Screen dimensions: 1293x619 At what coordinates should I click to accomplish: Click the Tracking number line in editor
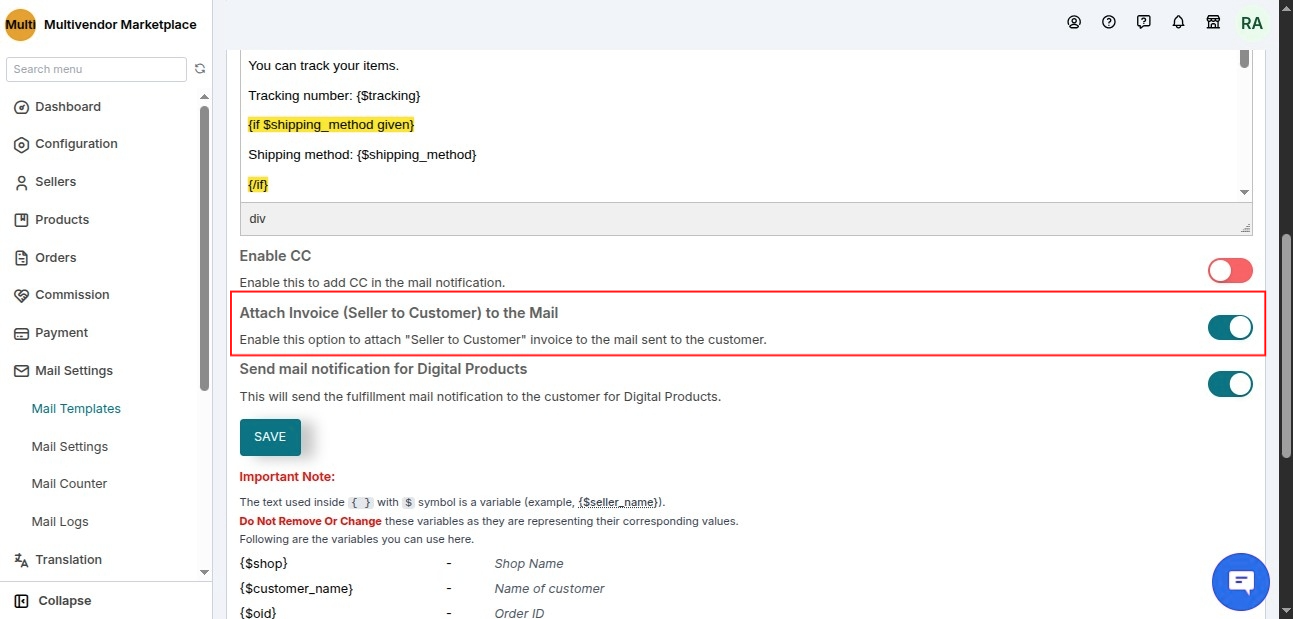click(x=334, y=96)
